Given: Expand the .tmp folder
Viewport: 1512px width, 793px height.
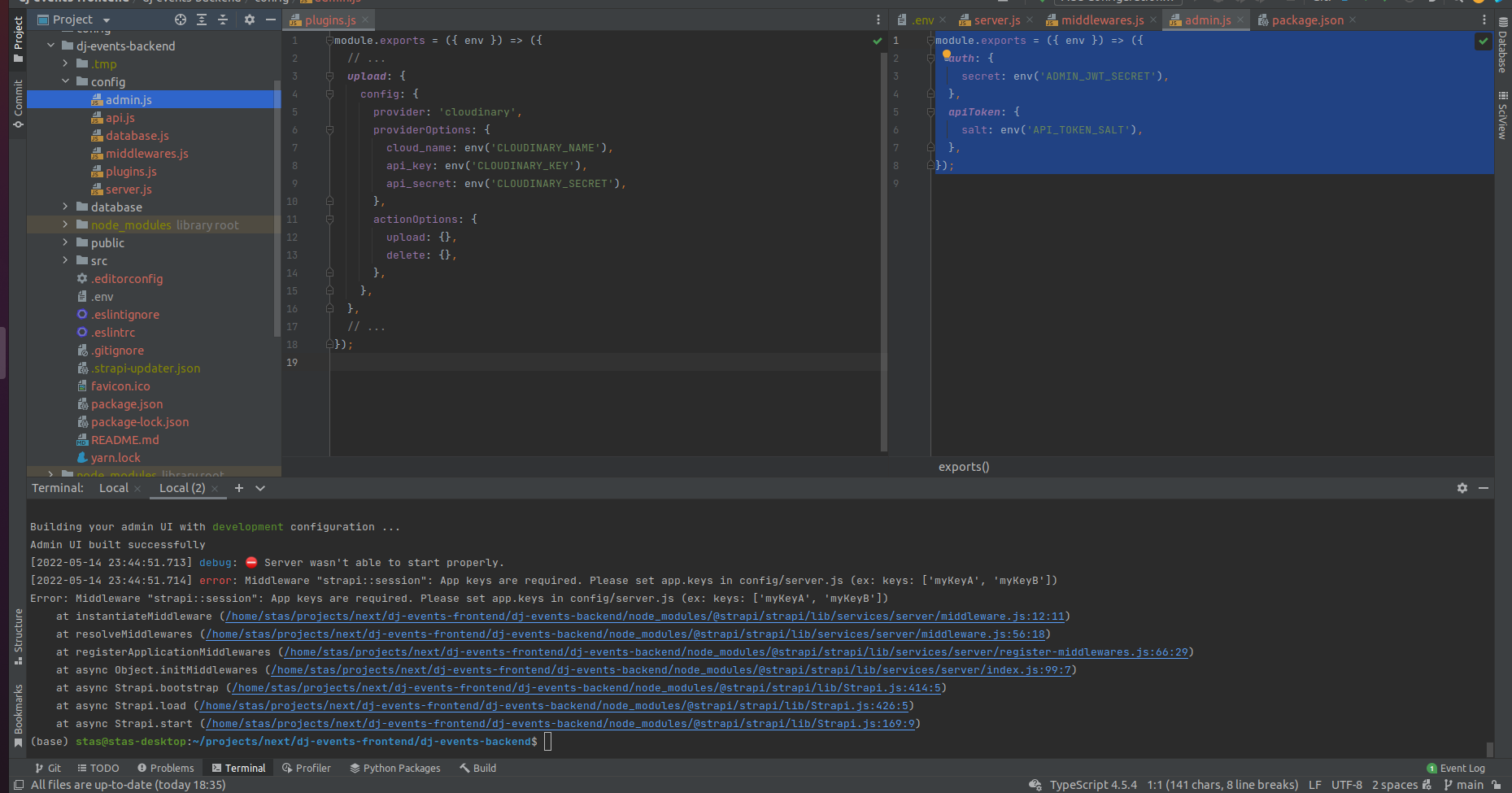Looking at the screenshot, I should [66, 63].
